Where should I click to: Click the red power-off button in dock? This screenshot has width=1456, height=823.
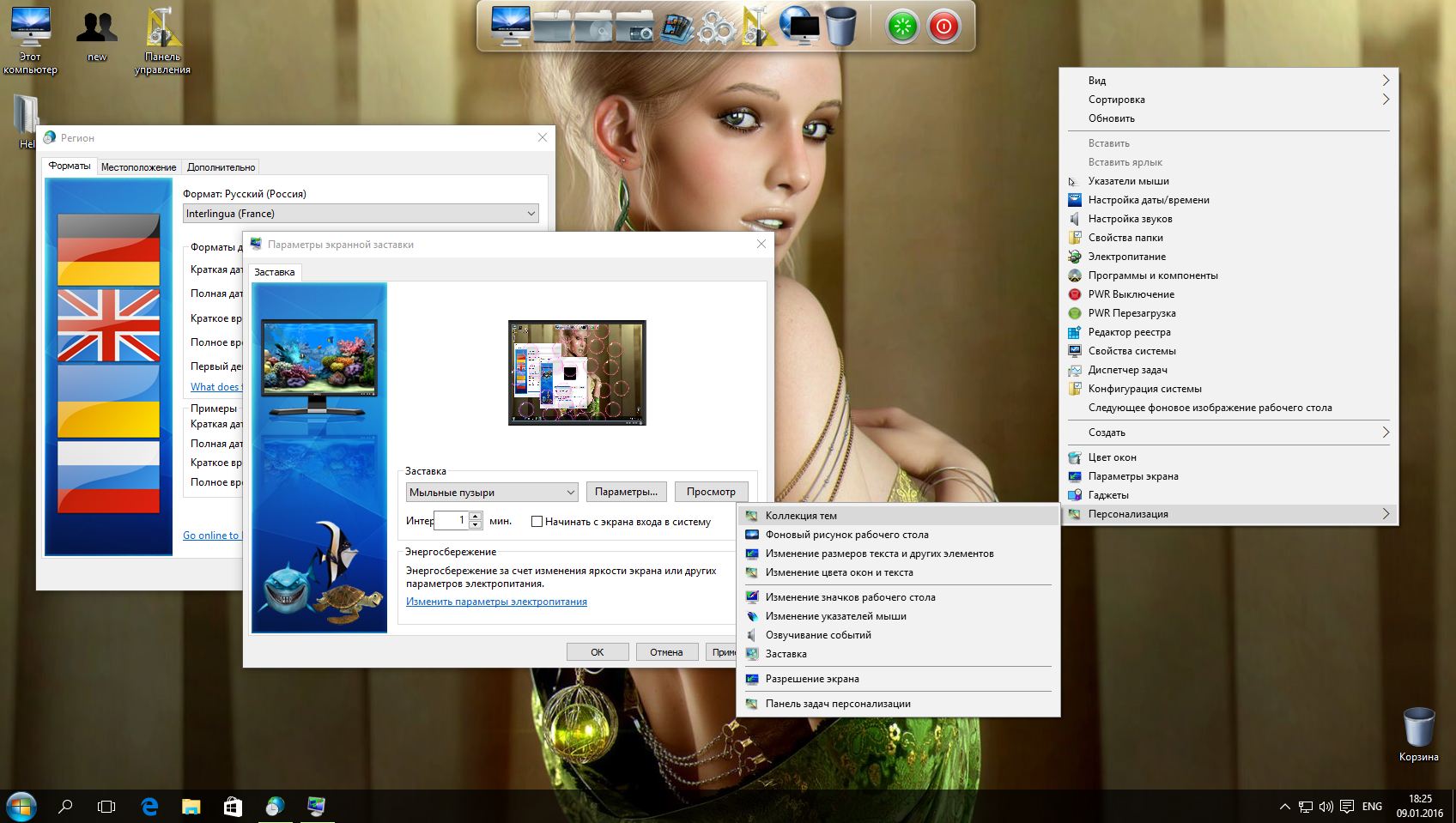(x=943, y=27)
